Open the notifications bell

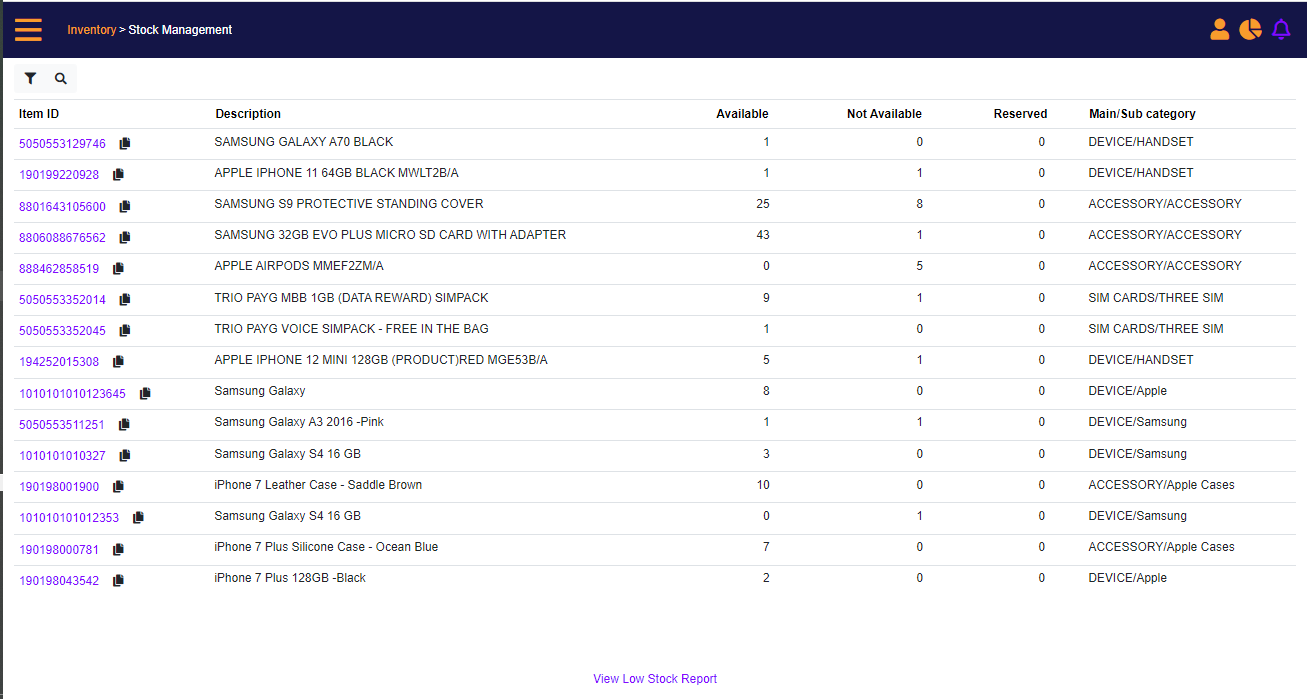(1281, 30)
